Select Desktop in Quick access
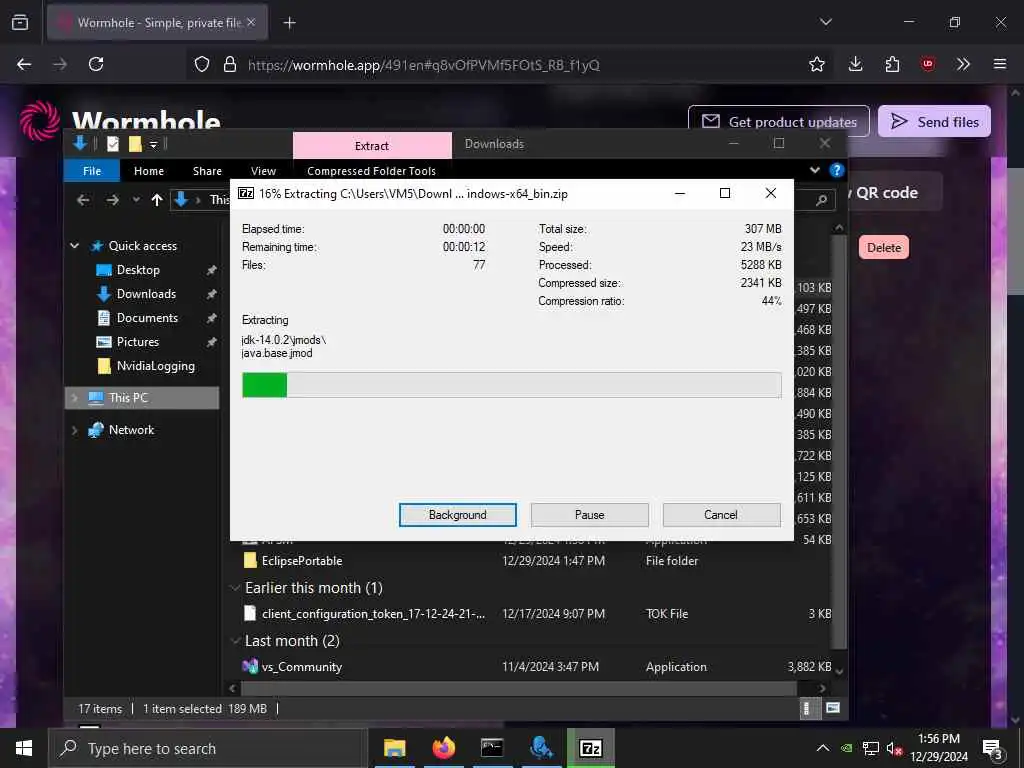The height and width of the screenshot is (768, 1024). coord(138,270)
